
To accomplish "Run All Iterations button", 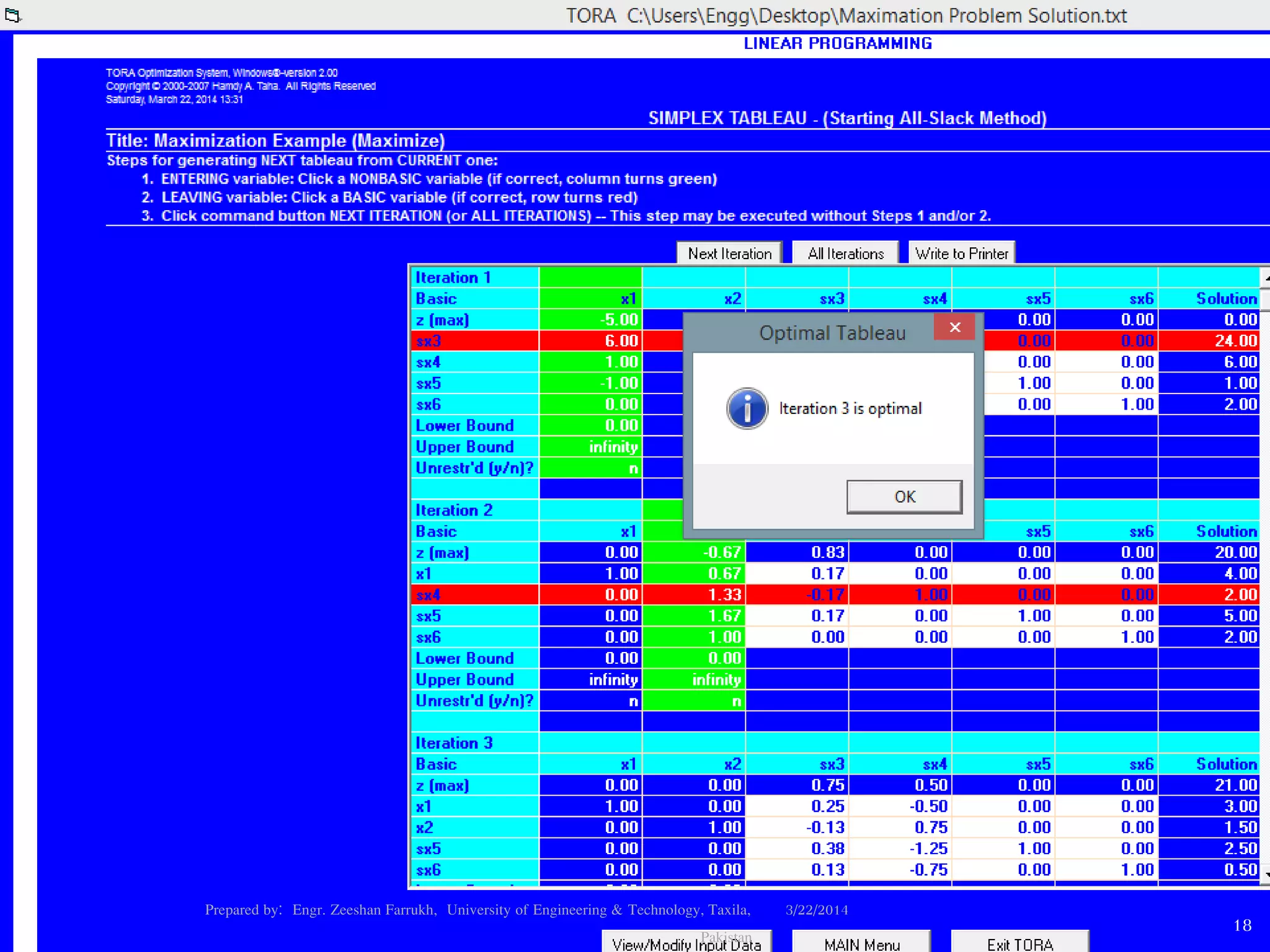I will coord(845,253).
